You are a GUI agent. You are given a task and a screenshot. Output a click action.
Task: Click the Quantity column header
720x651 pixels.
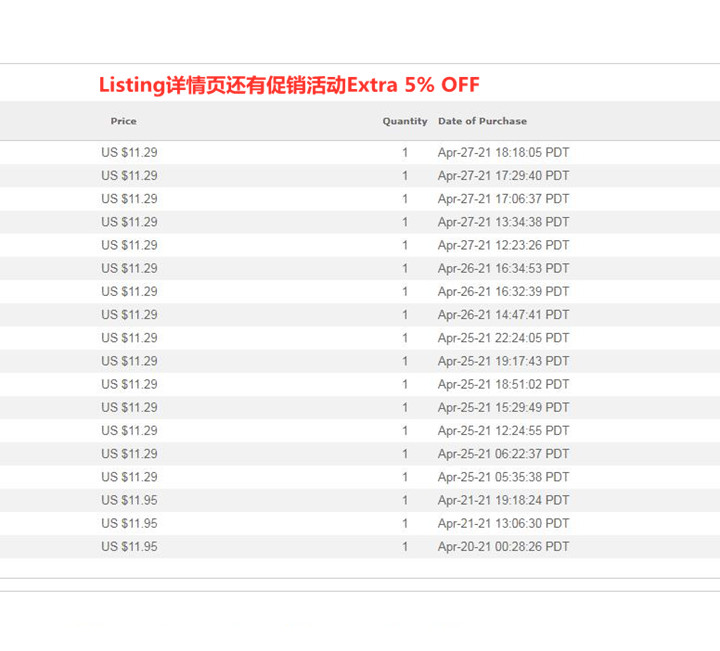click(x=405, y=121)
